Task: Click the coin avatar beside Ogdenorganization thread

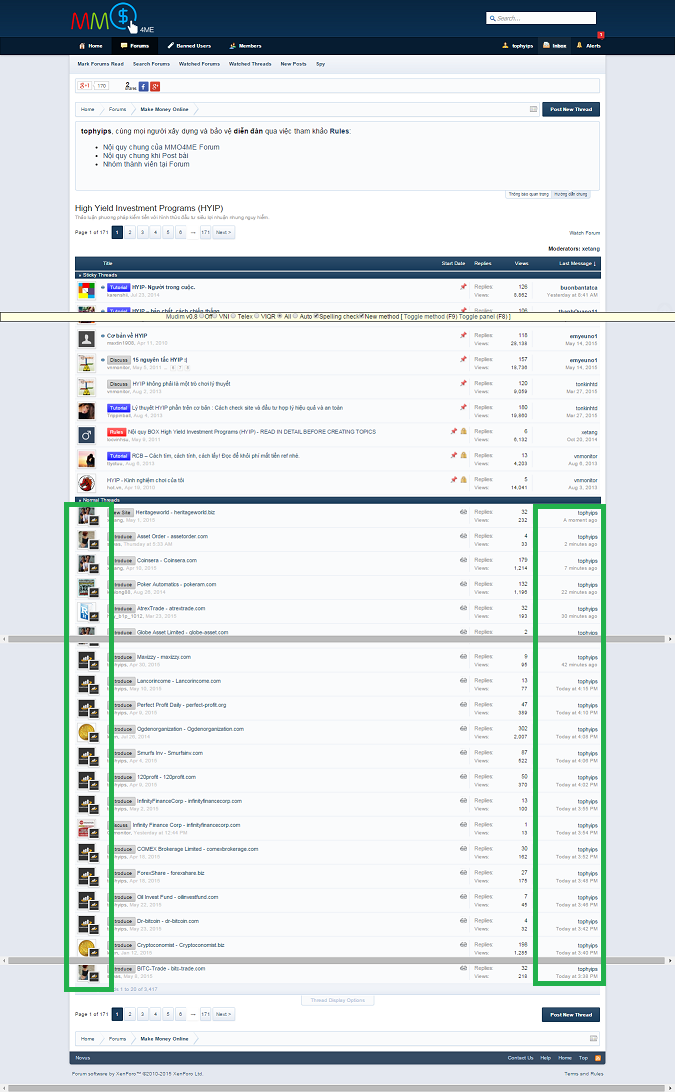Action: [x=86, y=732]
